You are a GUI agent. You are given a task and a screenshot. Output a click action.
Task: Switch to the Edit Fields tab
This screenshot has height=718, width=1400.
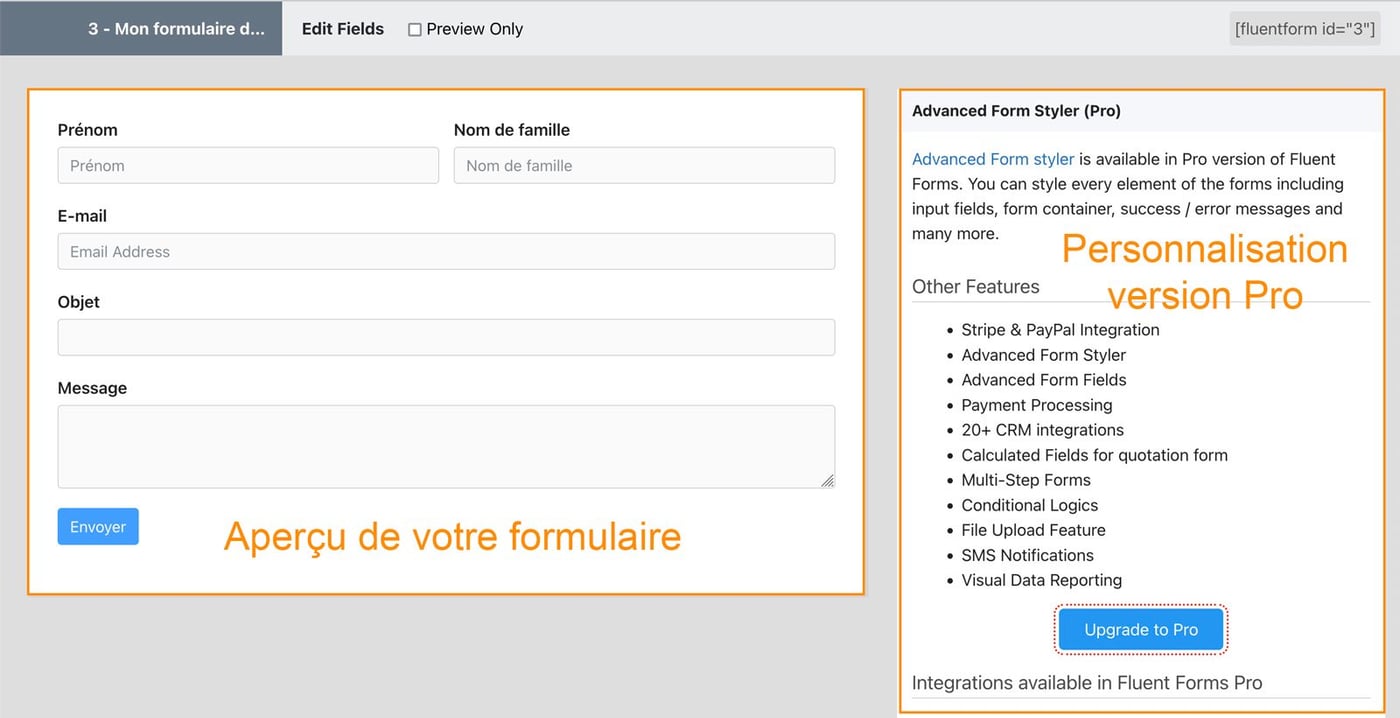(342, 28)
